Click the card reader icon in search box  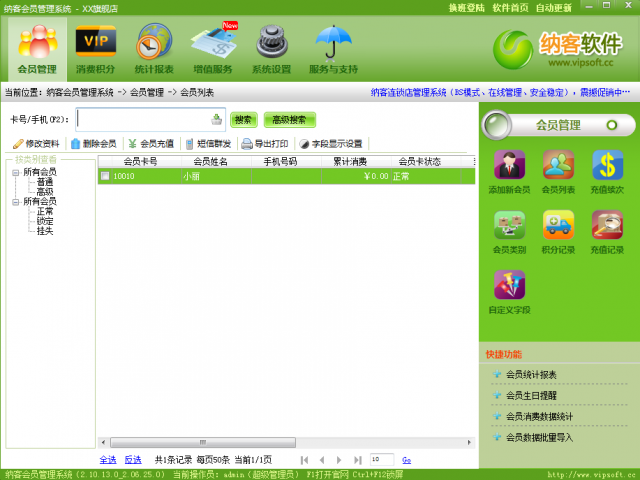(x=216, y=120)
